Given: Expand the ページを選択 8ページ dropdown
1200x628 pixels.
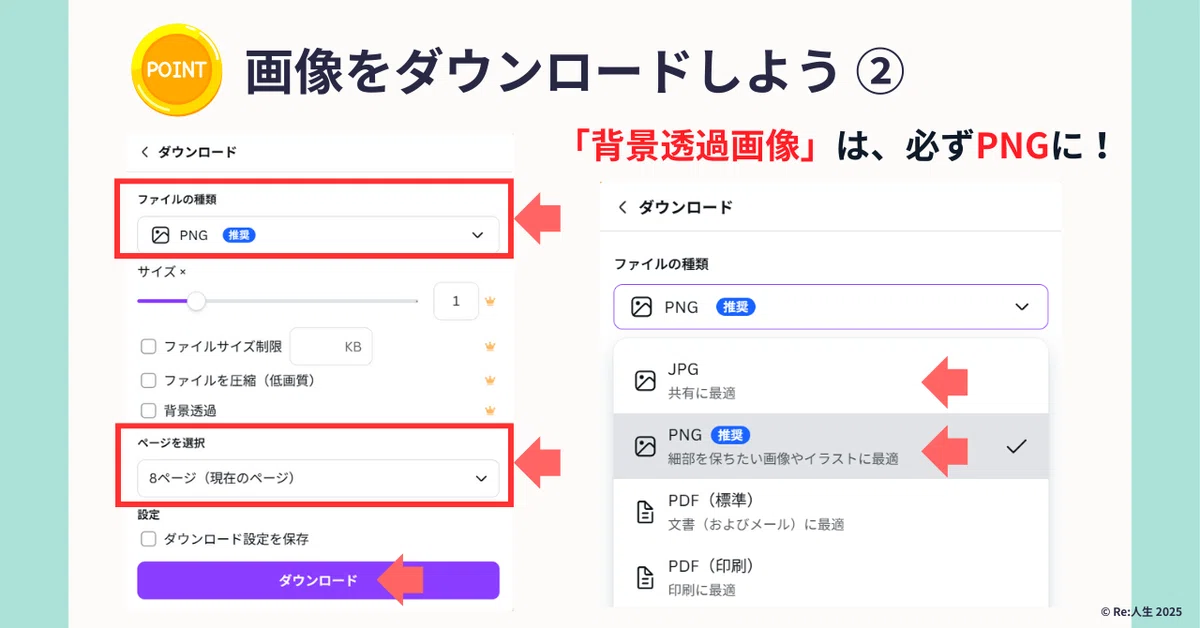Looking at the screenshot, I should [318, 478].
